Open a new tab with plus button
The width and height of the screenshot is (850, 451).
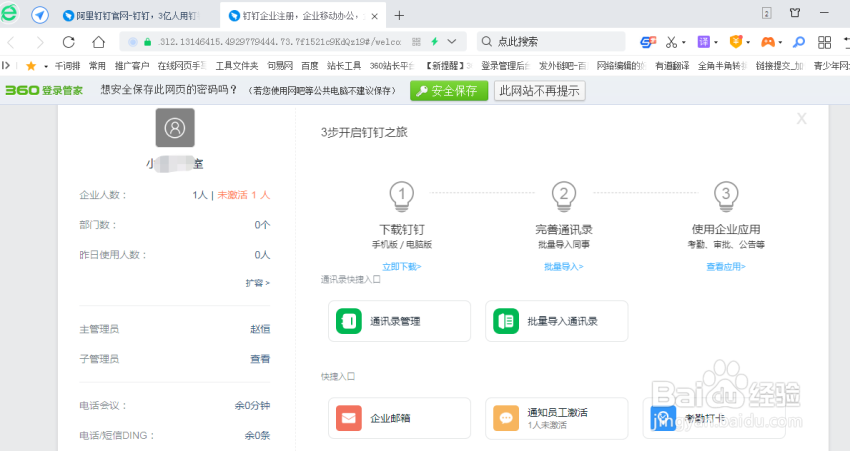[400, 16]
